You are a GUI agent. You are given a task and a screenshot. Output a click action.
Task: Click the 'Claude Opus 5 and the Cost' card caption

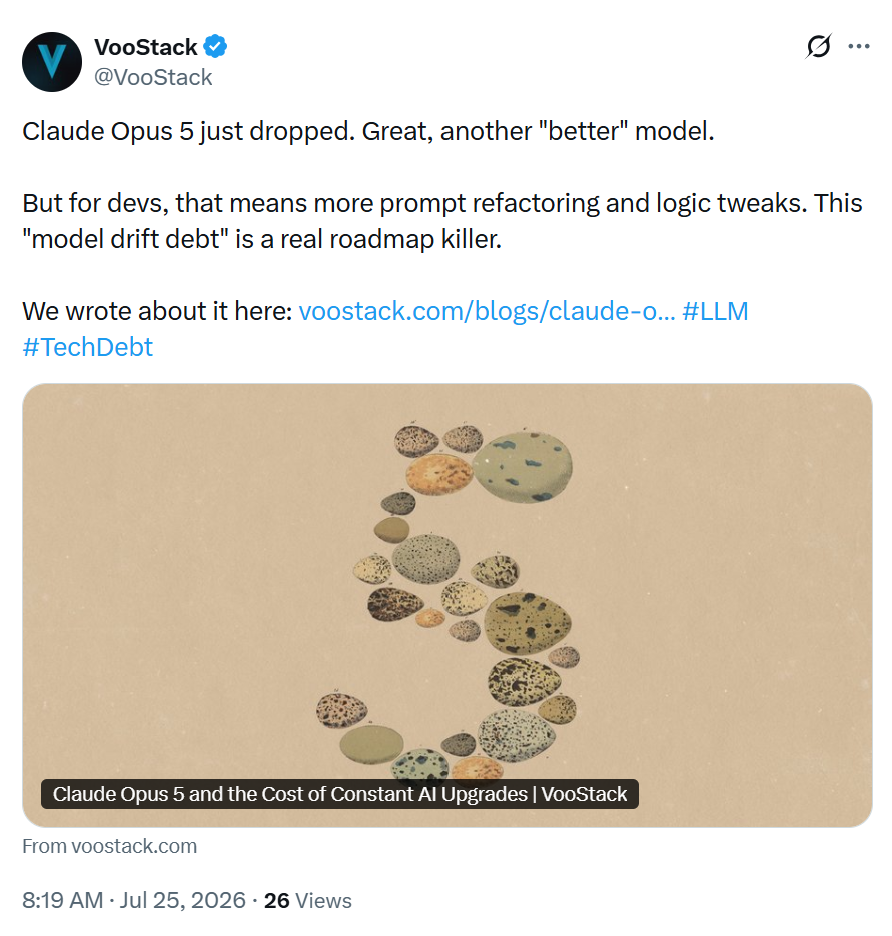point(340,794)
